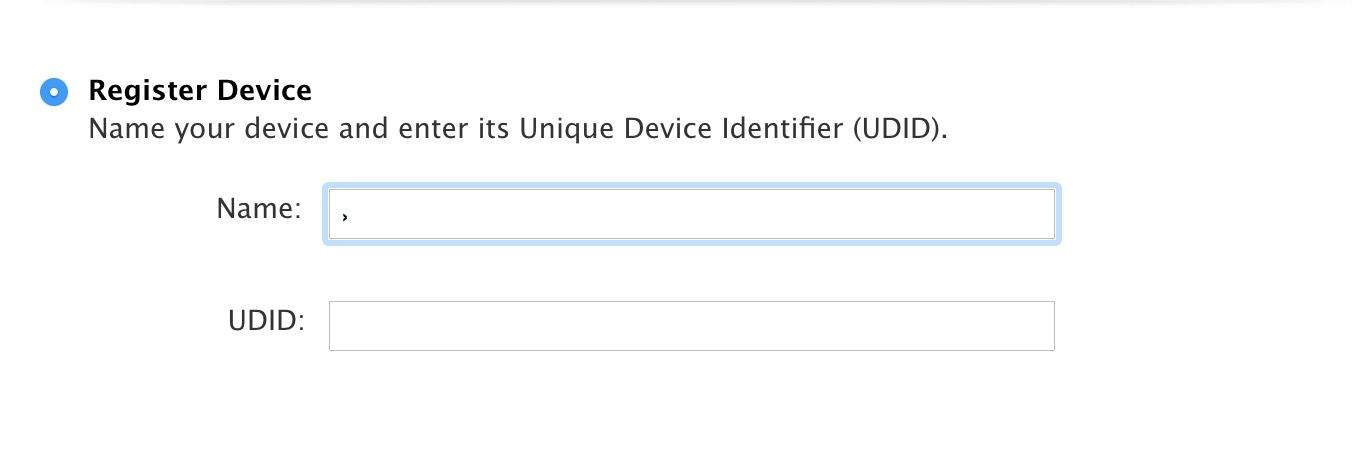
Task: Click the word Device in the heading
Action: (264, 91)
